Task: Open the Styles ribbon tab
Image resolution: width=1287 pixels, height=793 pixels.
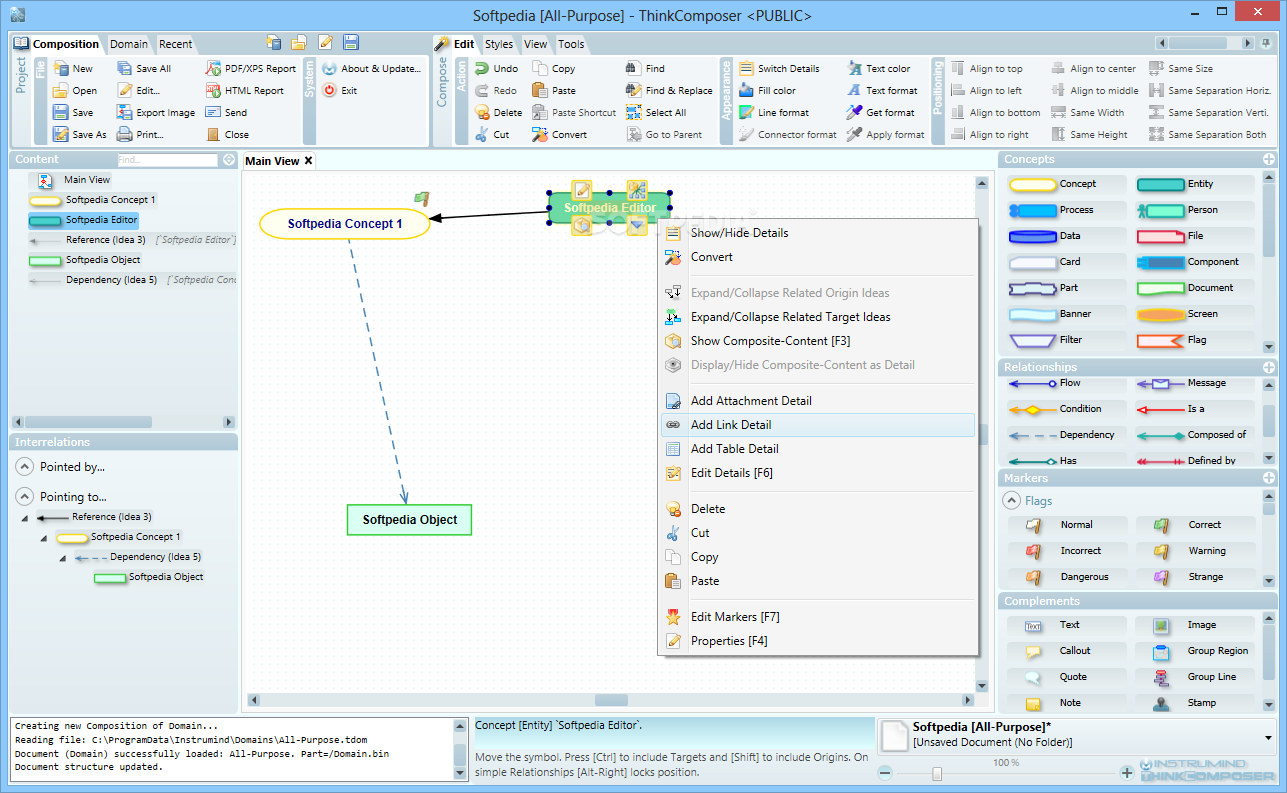Action: (499, 44)
